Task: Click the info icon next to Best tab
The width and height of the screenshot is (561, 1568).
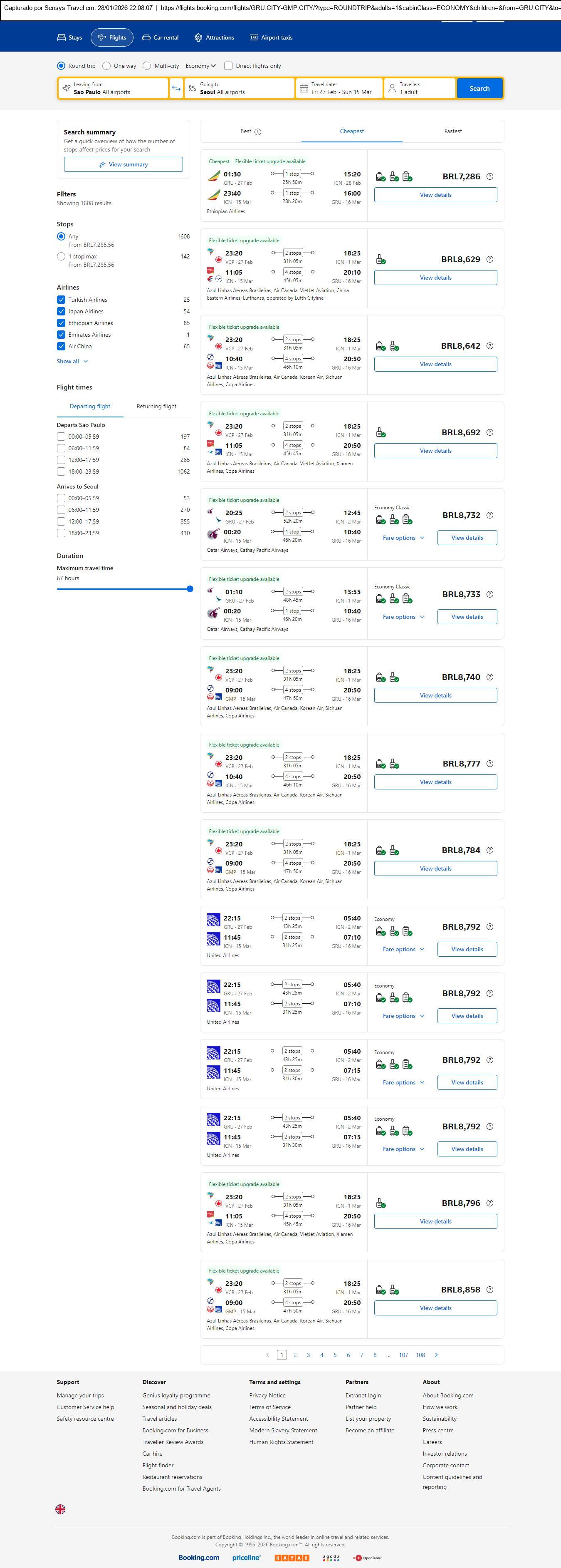Action: (x=258, y=132)
